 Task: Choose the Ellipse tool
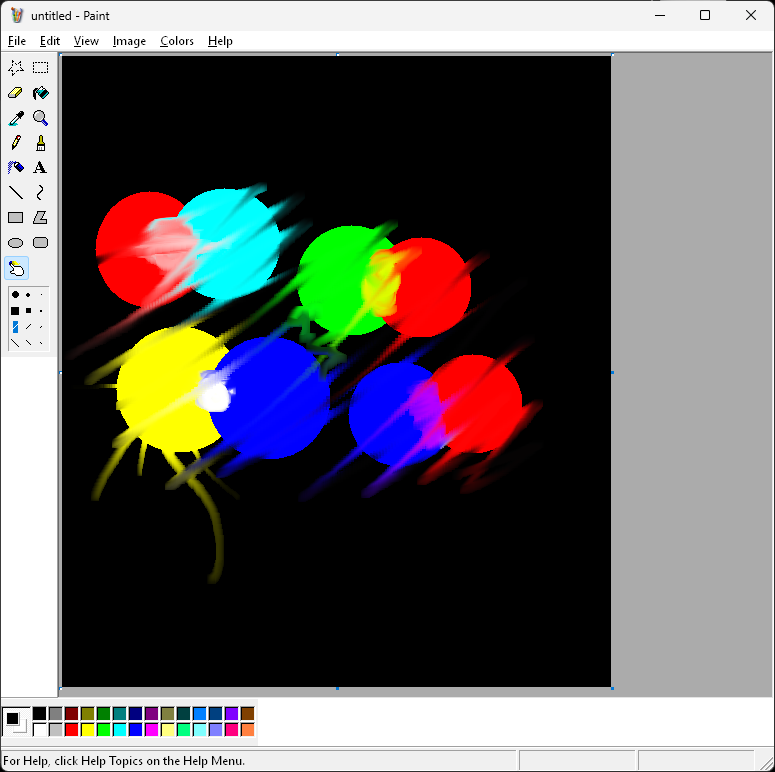click(16, 243)
